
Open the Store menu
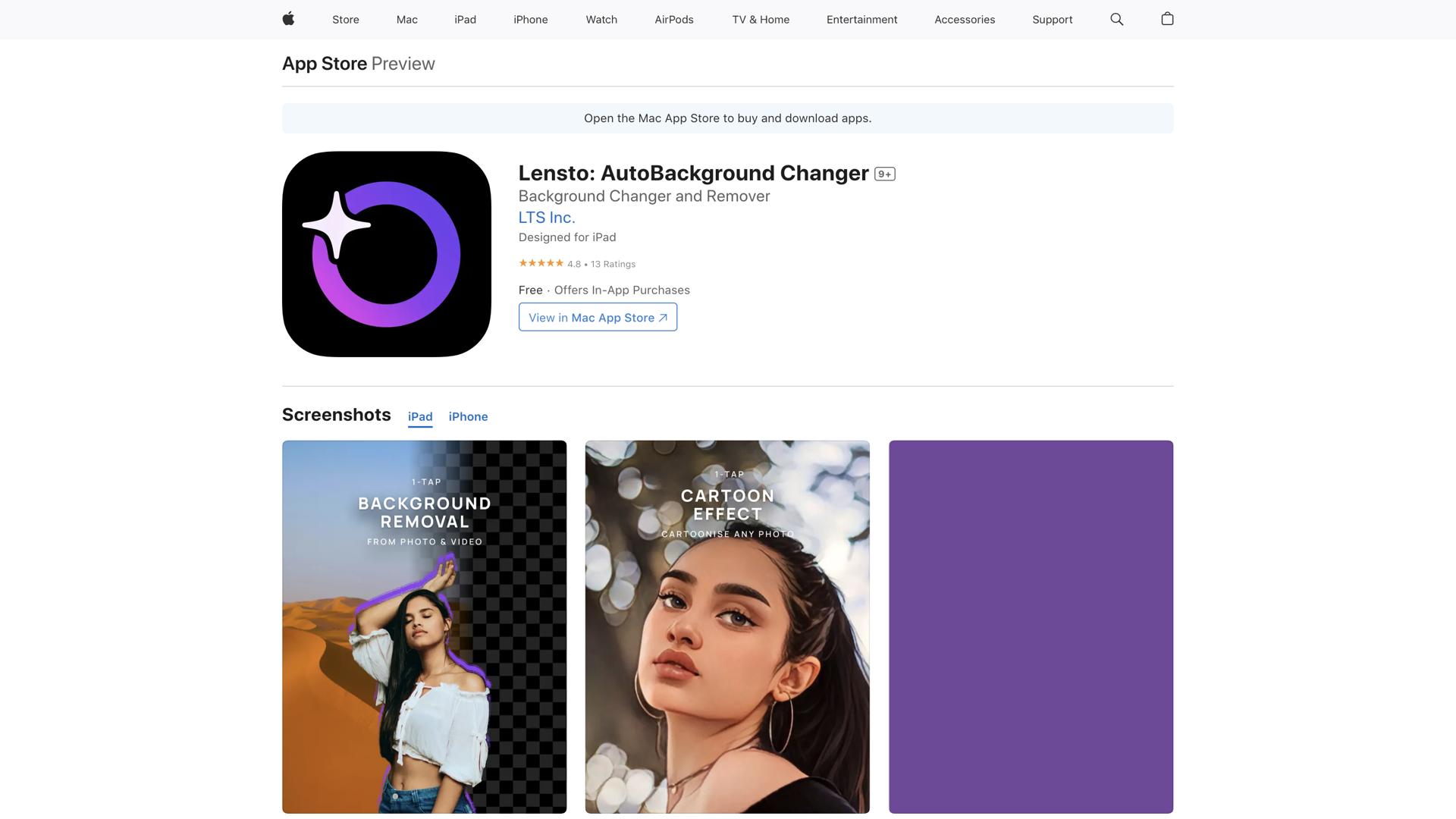[345, 20]
